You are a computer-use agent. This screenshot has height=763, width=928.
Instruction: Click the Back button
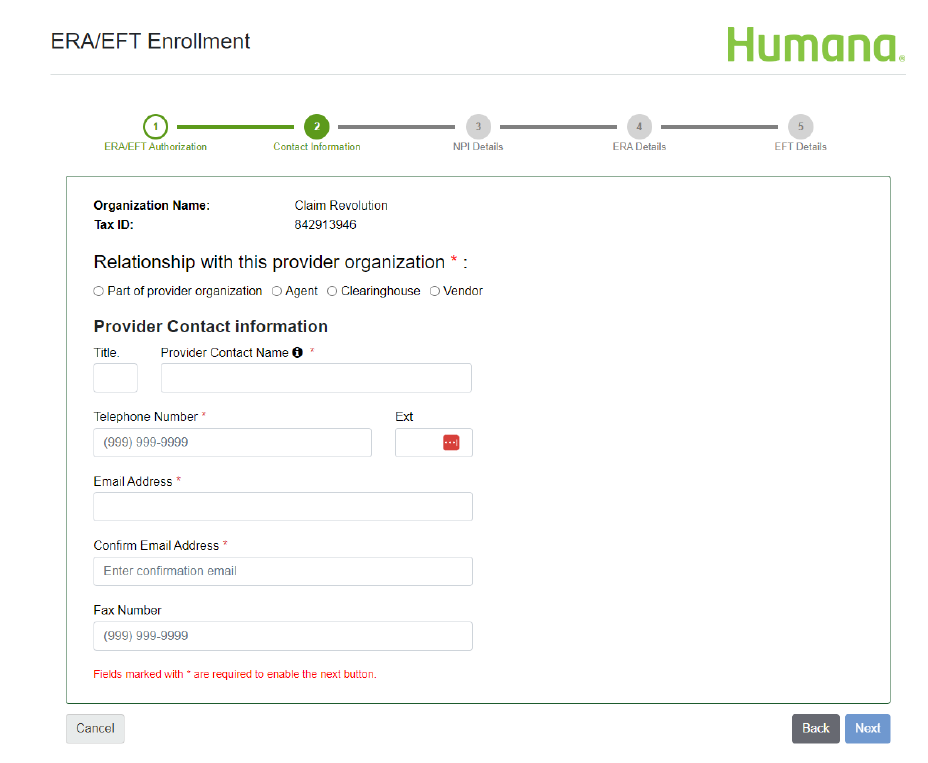pyautogui.click(x=815, y=728)
